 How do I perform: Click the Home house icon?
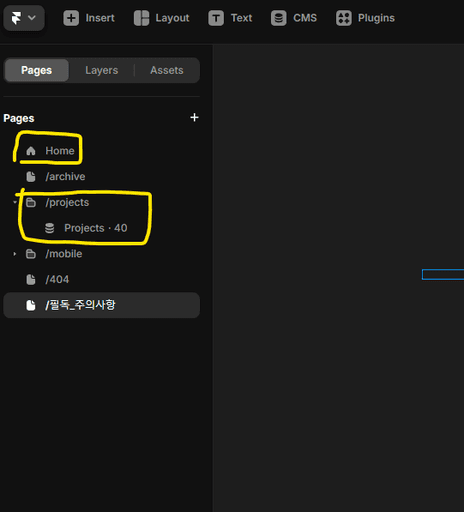click(31, 151)
